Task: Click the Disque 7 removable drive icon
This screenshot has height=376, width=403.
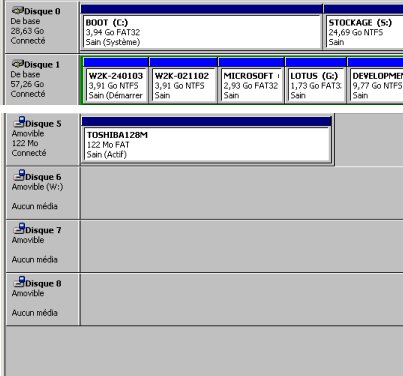Action: coord(19,229)
